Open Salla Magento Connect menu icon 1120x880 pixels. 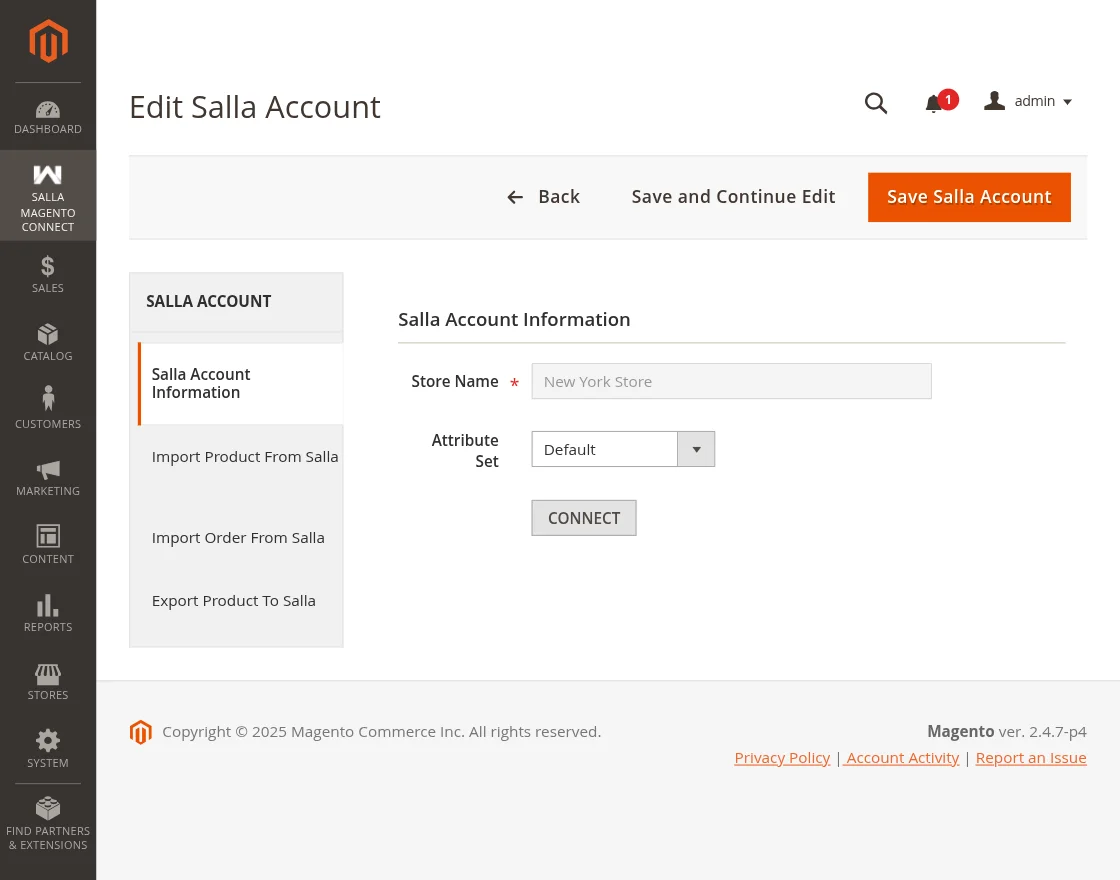(48, 175)
